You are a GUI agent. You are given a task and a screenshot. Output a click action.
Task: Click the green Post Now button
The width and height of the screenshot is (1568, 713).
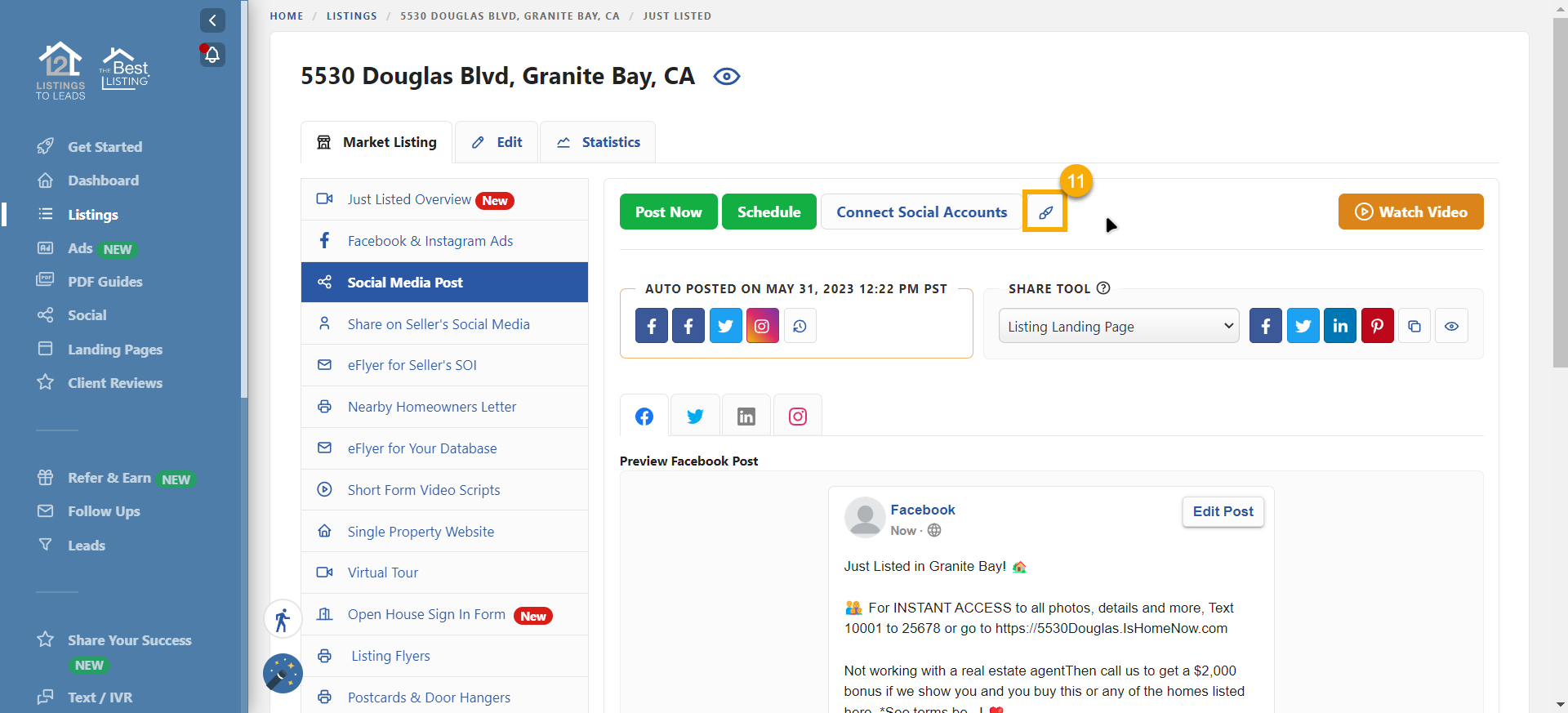point(668,212)
